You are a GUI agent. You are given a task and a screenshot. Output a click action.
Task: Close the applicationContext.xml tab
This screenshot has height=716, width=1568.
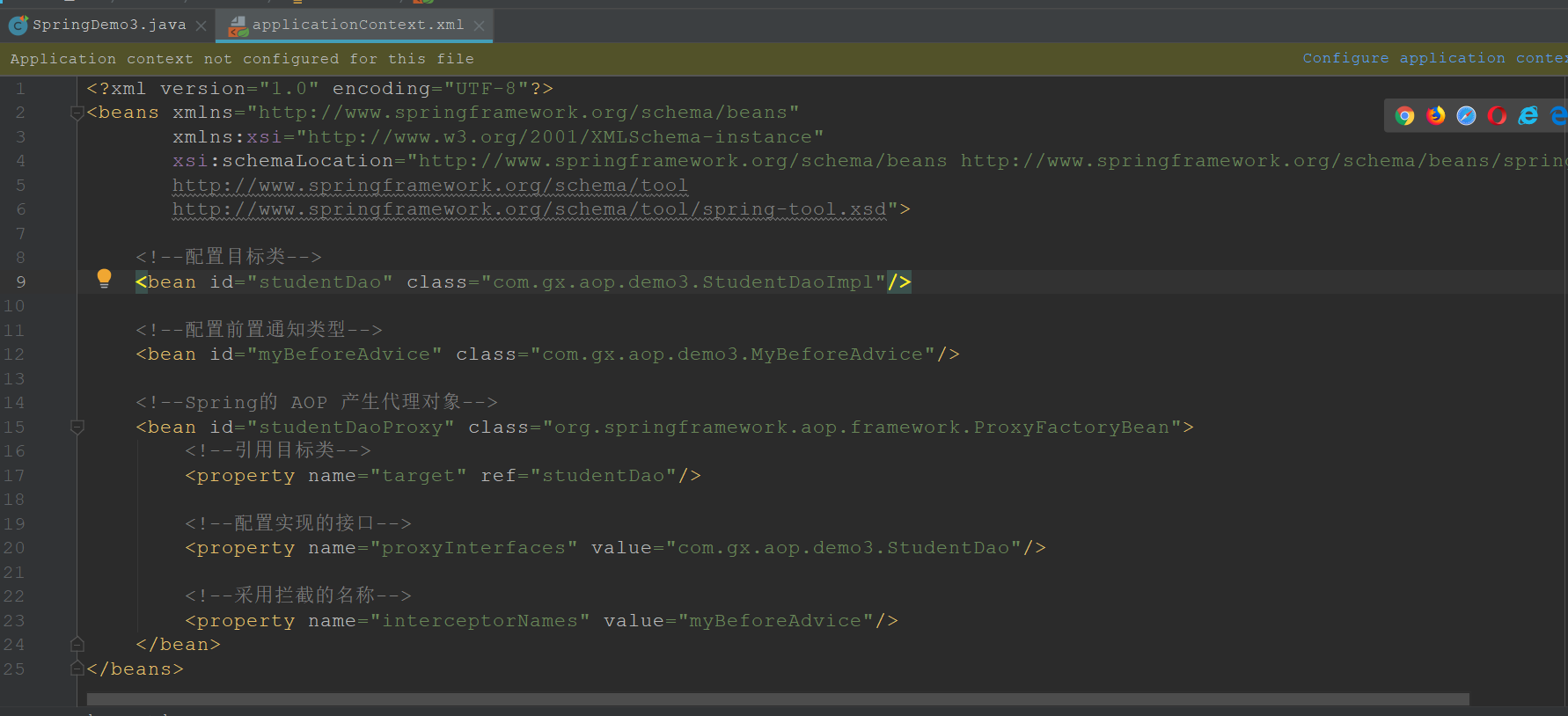pyautogui.click(x=479, y=26)
